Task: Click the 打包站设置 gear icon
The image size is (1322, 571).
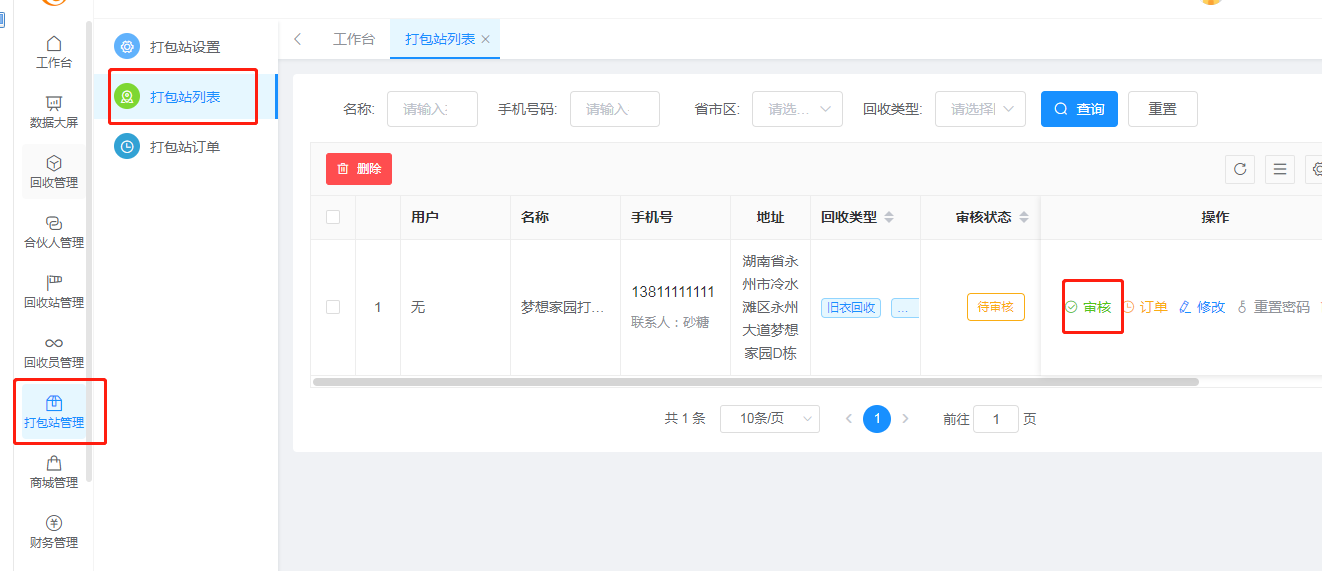Action: pyautogui.click(x=127, y=46)
